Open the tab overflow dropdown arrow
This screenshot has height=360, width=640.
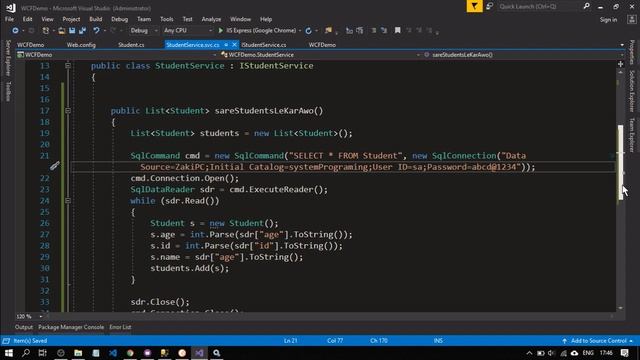coord(622,45)
